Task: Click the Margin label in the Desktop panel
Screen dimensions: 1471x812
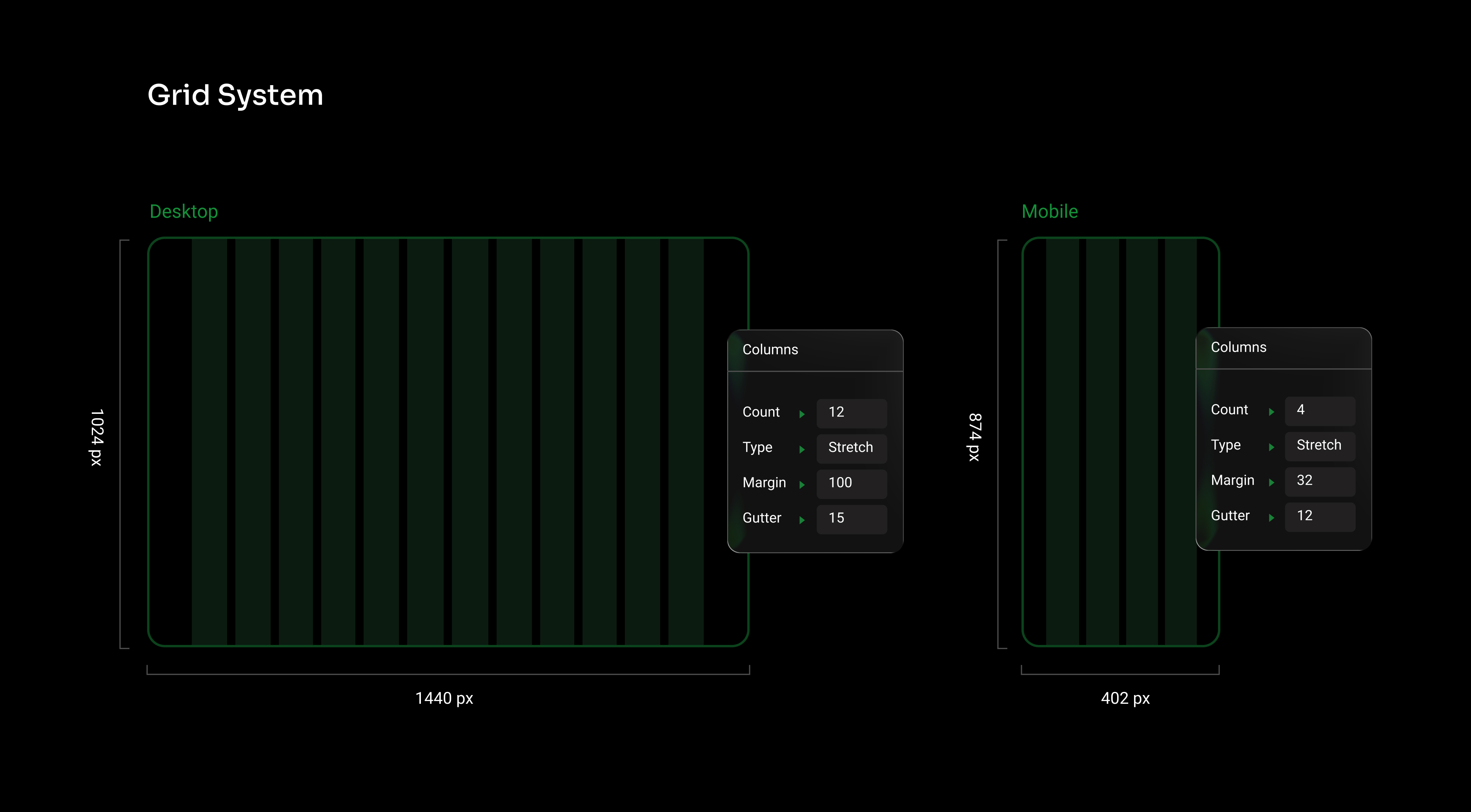Action: [x=764, y=483]
